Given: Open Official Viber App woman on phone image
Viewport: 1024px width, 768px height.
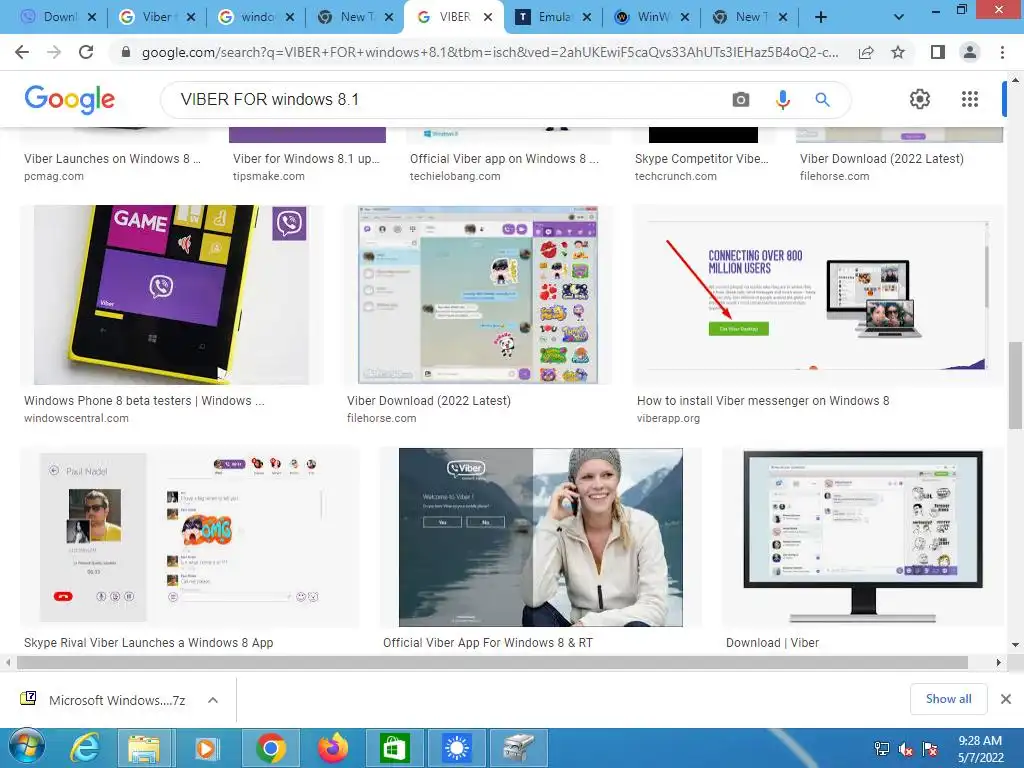Looking at the screenshot, I should click(x=541, y=537).
